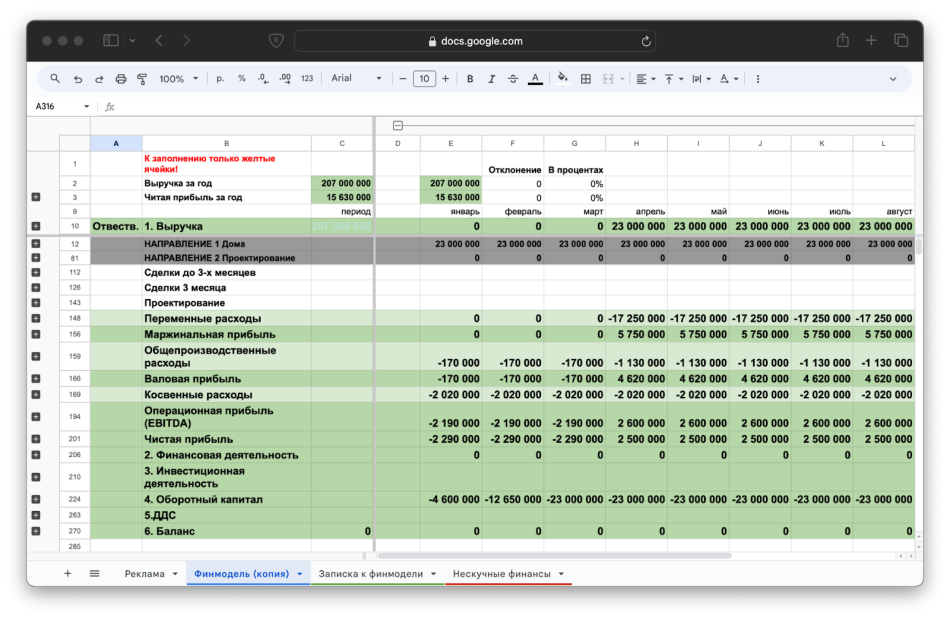Expand the '4. Оборотный капитал' row group

[x=36, y=499]
